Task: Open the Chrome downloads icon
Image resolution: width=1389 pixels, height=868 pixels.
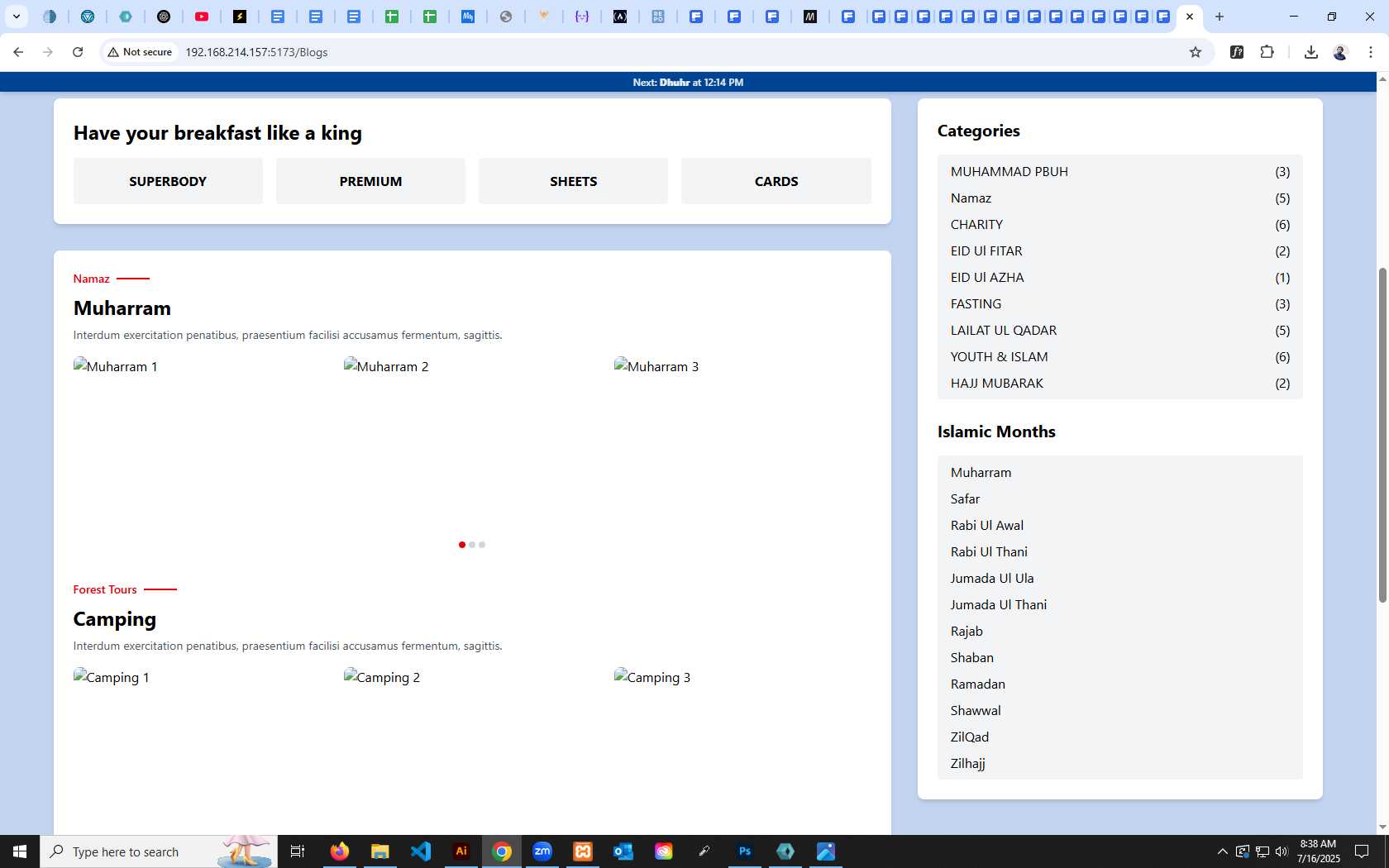Action: (1310, 52)
